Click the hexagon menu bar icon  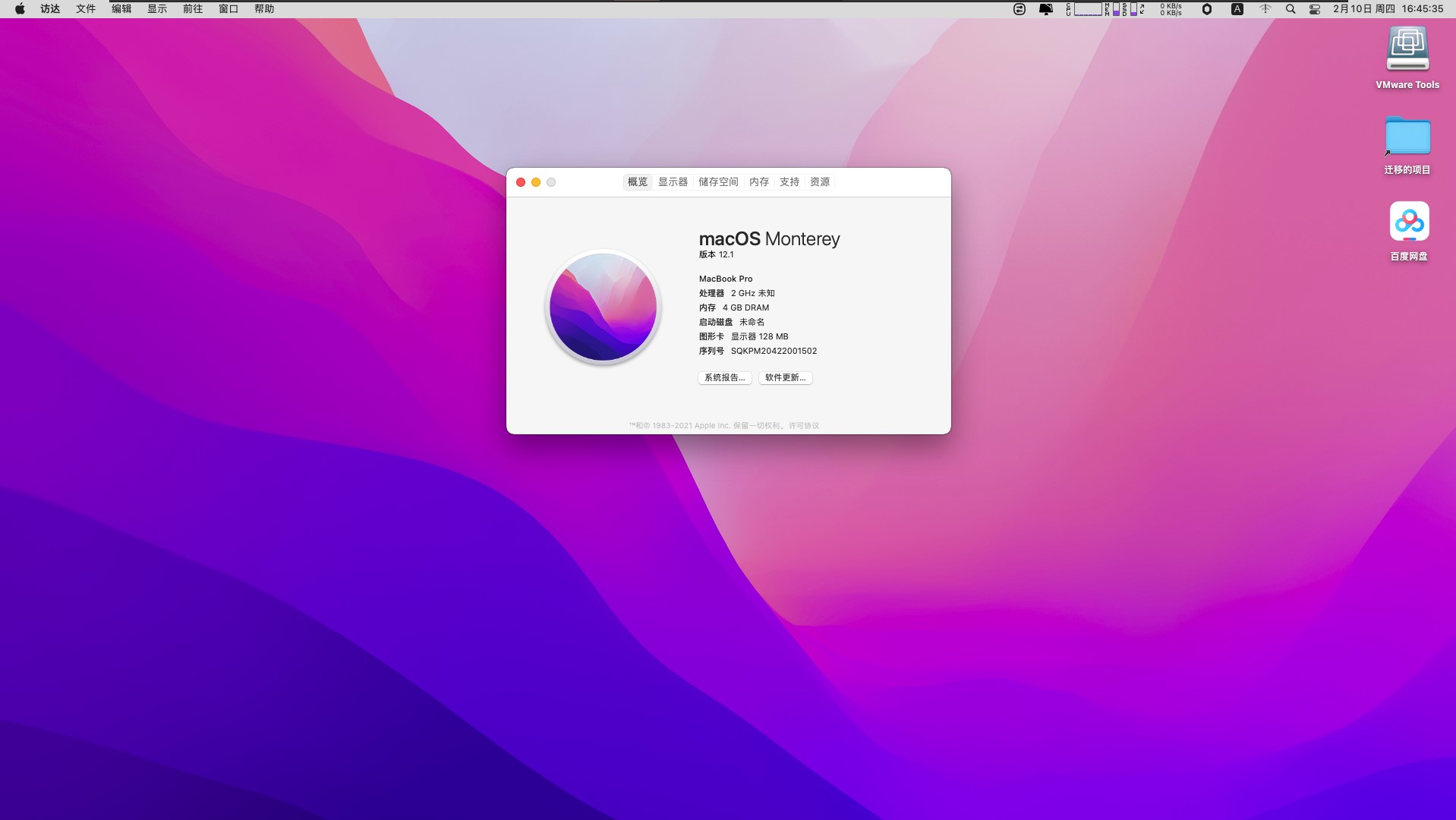[x=1207, y=9]
